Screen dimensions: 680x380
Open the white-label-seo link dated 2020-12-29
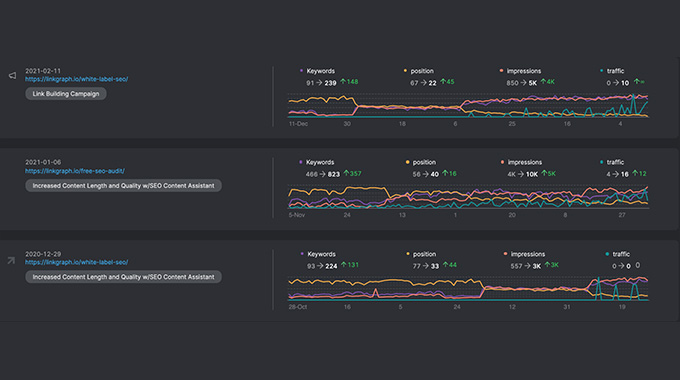click(76, 262)
